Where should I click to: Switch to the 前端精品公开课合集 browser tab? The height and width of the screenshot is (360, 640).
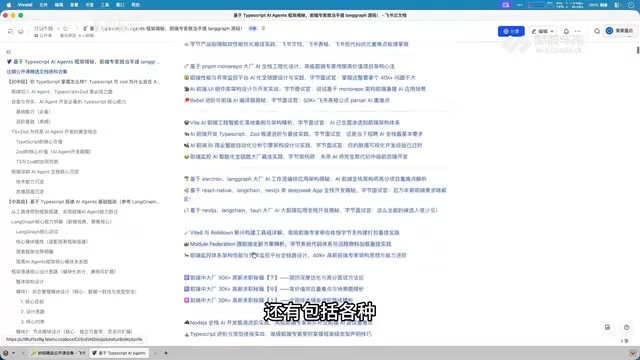click(58, 353)
